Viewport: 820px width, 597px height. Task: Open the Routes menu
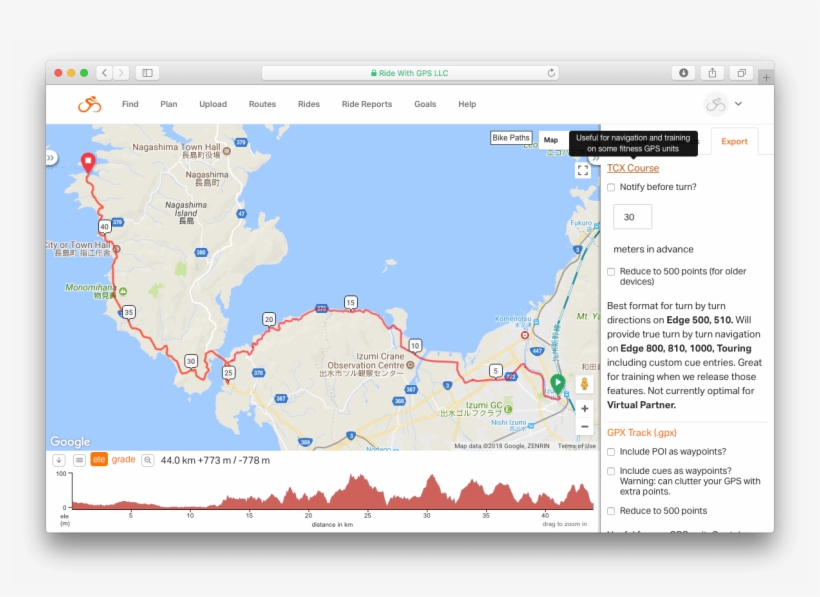[262, 104]
